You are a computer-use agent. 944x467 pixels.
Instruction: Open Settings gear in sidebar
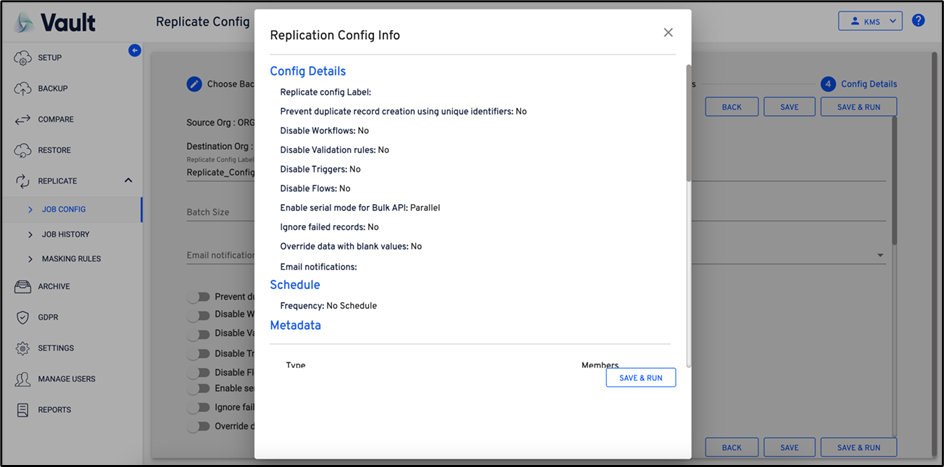[23, 348]
